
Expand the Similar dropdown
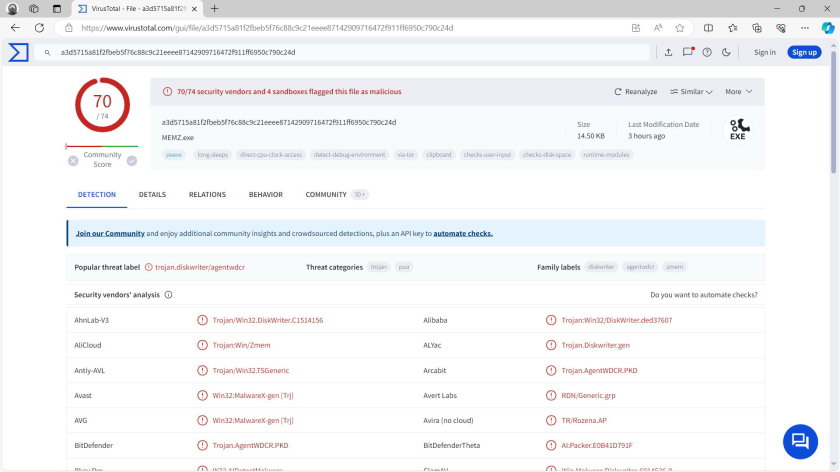[x=691, y=92]
